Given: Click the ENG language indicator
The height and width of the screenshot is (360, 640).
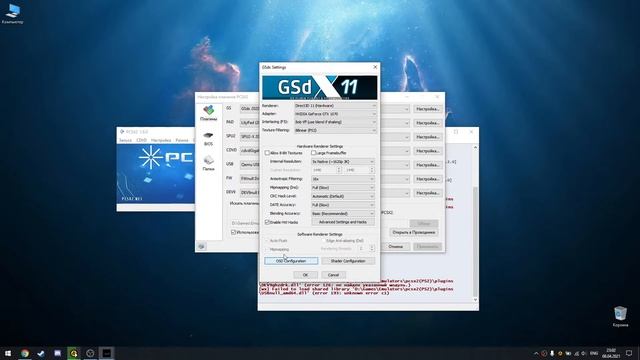Looking at the screenshot, I should coord(594,353).
